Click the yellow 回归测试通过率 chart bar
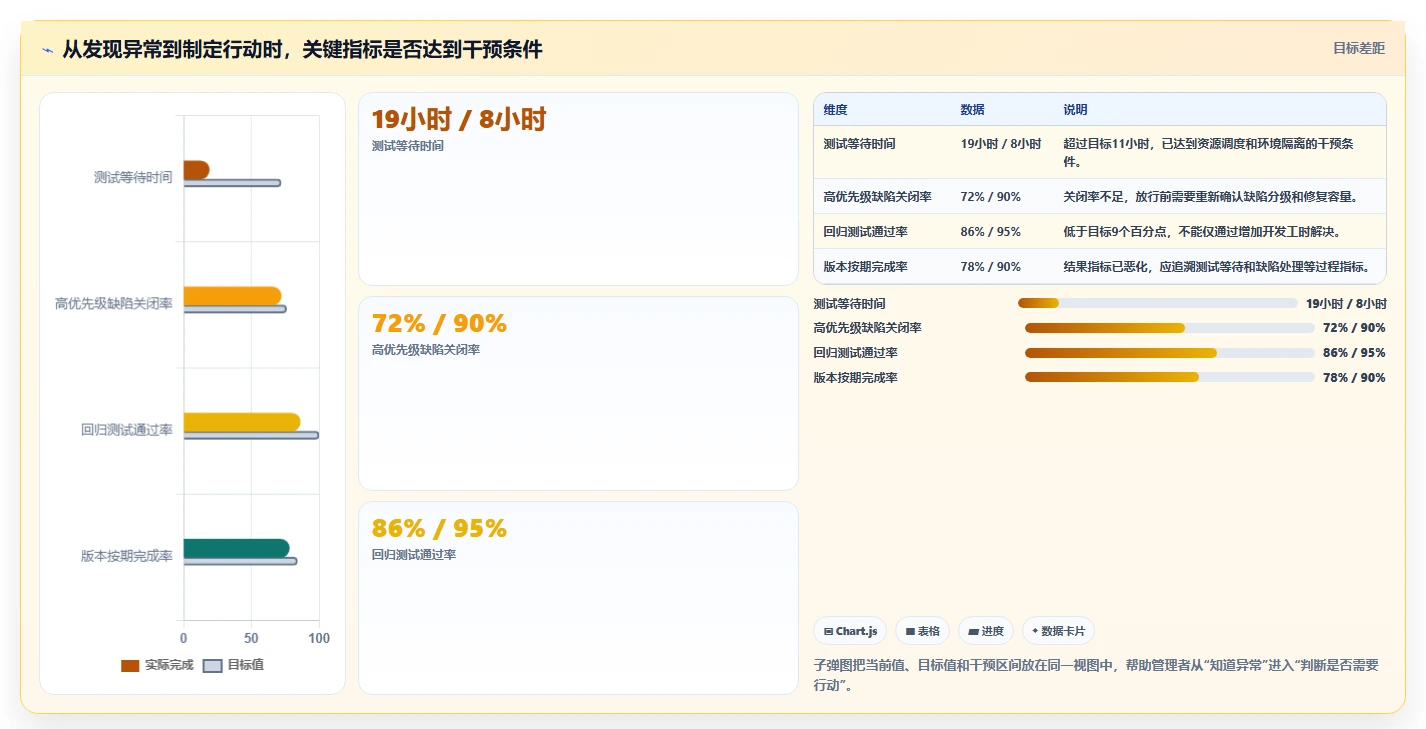The height and width of the screenshot is (729, 1426). click(x=241, y=422)
